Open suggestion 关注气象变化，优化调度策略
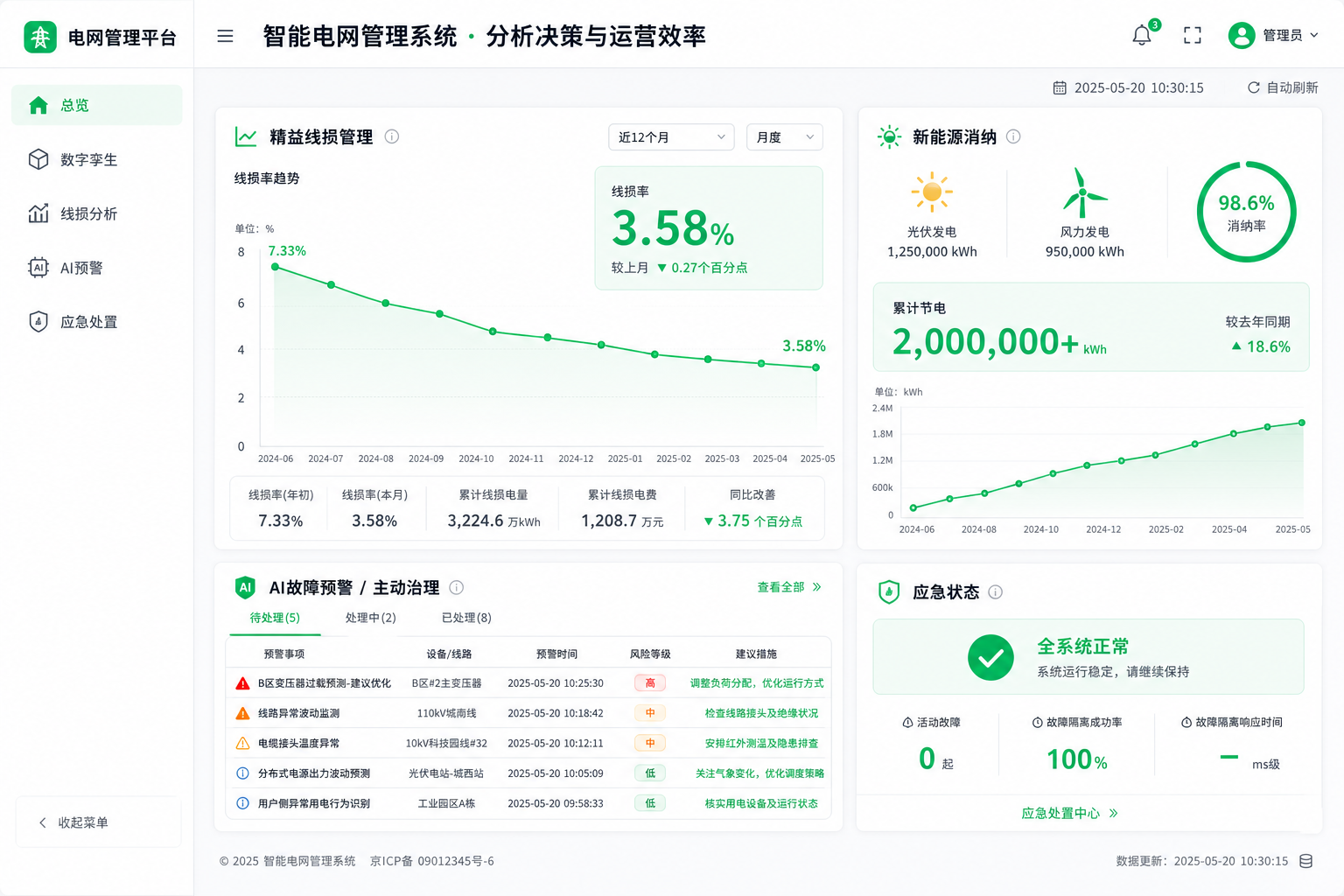 pyautogui.click(x=759, y=773)
